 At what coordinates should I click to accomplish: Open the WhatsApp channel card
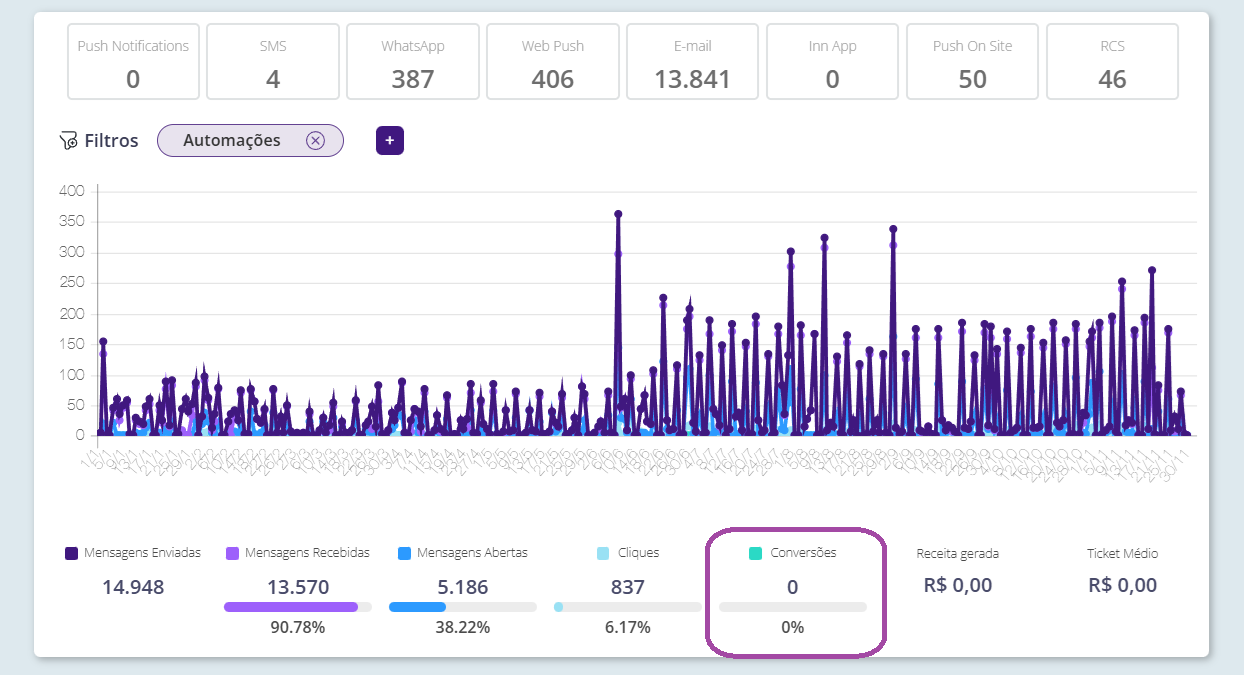413,62
